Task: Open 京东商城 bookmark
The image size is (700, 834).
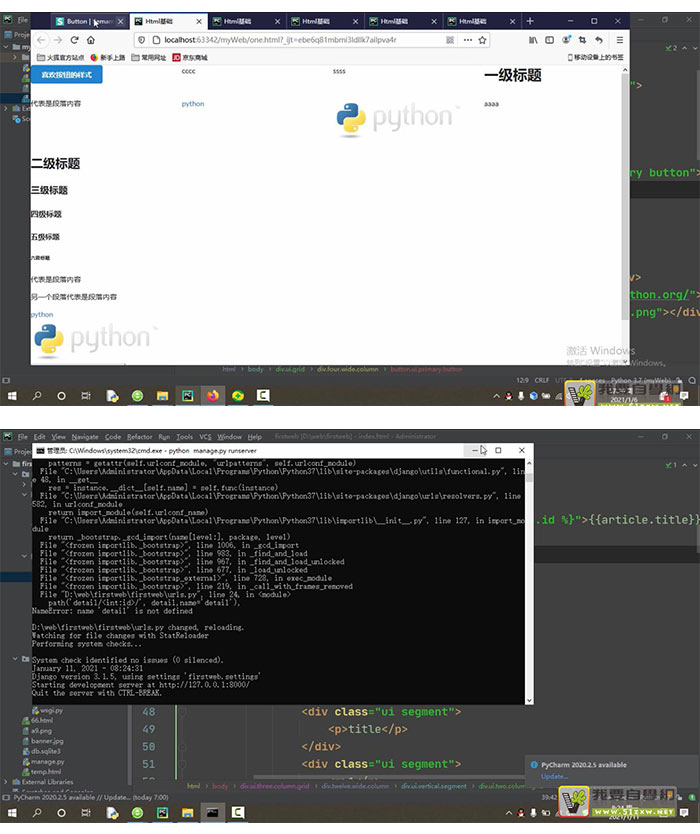Action: coord(190,57)
